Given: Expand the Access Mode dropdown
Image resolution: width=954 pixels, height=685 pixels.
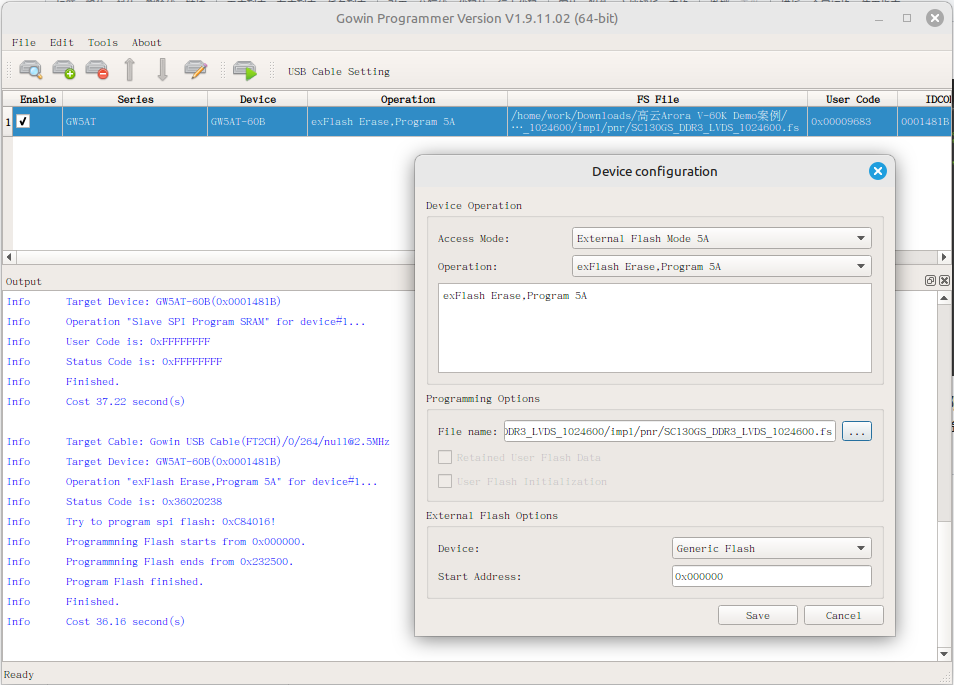Looking at the screenshot, I should pyautogui.click(x=722, y=238).
